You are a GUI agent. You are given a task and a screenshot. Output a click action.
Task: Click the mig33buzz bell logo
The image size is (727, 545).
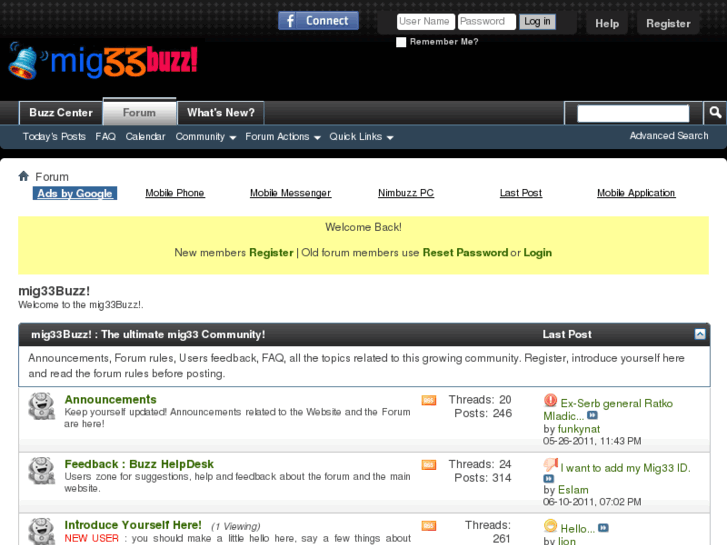(103, 61)
